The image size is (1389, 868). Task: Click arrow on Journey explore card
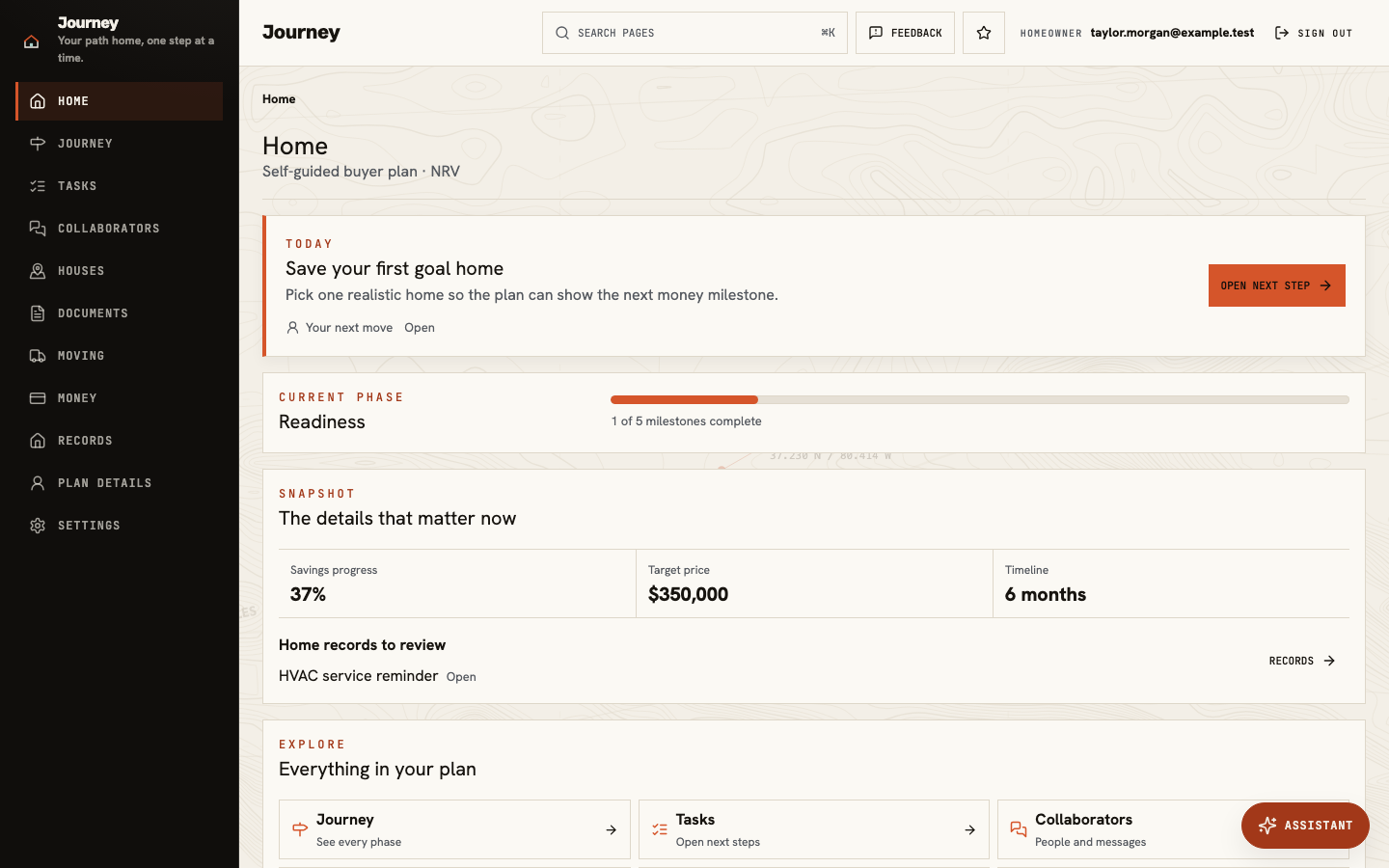(x=611, y=829)
